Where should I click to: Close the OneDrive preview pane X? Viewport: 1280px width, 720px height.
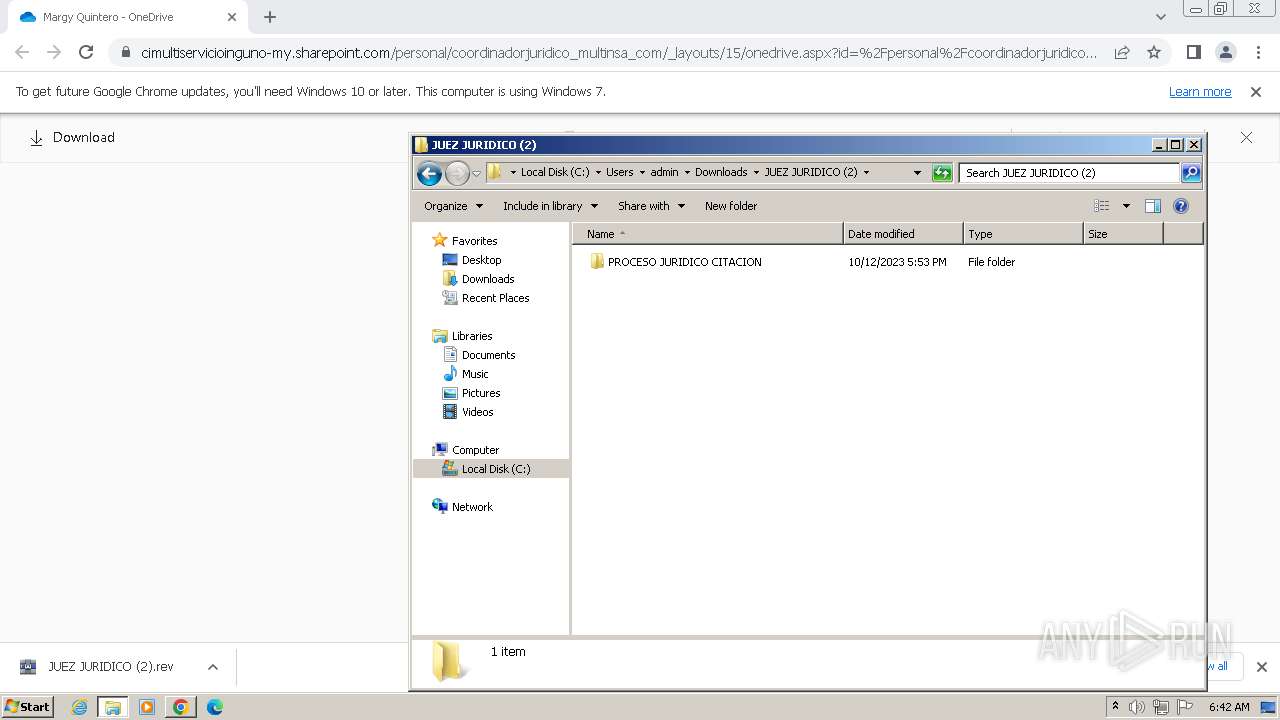coord(1246,138)
